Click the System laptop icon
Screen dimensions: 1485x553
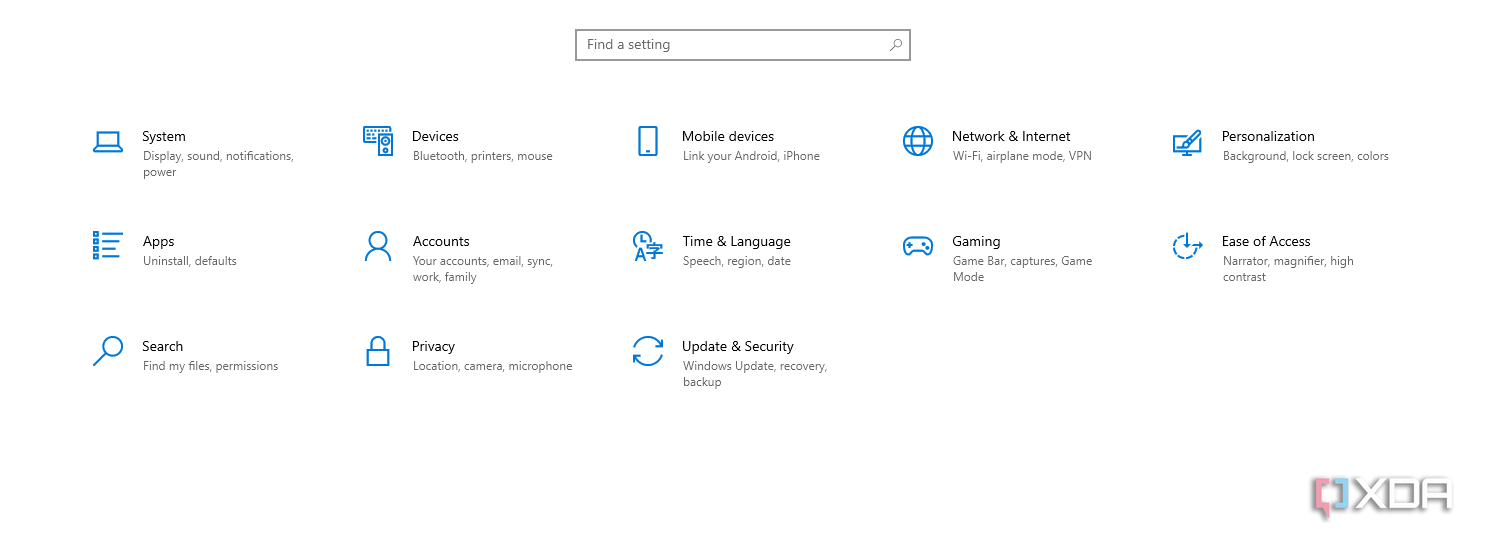107,142
